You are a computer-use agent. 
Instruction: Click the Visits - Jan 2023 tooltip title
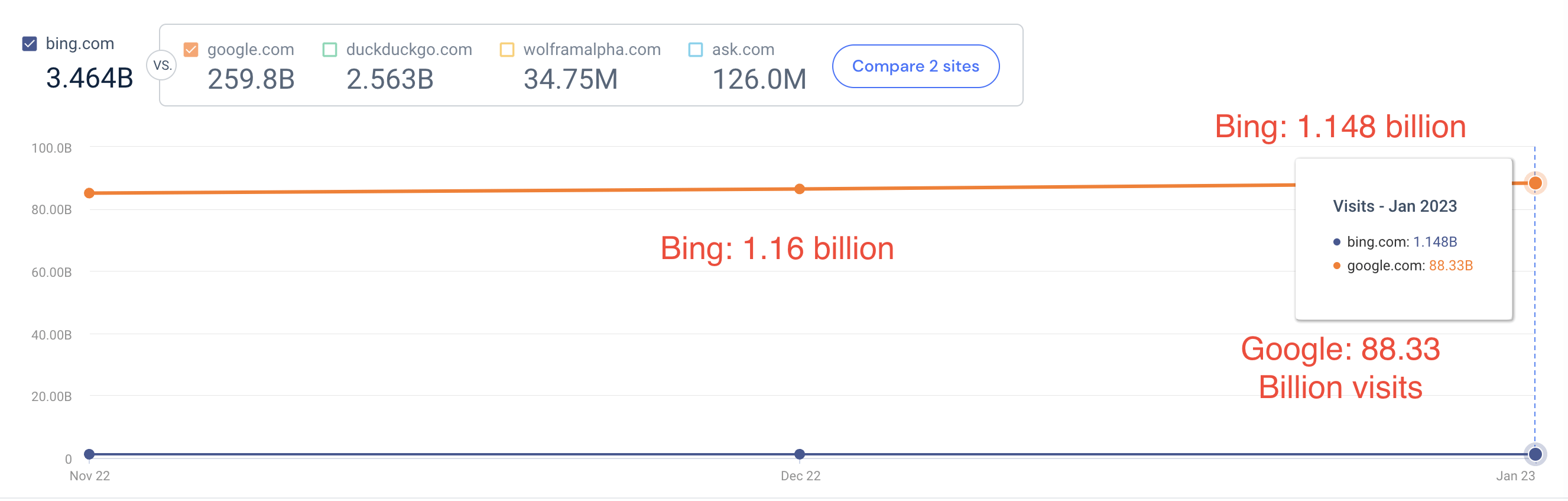coord(1394,206)
